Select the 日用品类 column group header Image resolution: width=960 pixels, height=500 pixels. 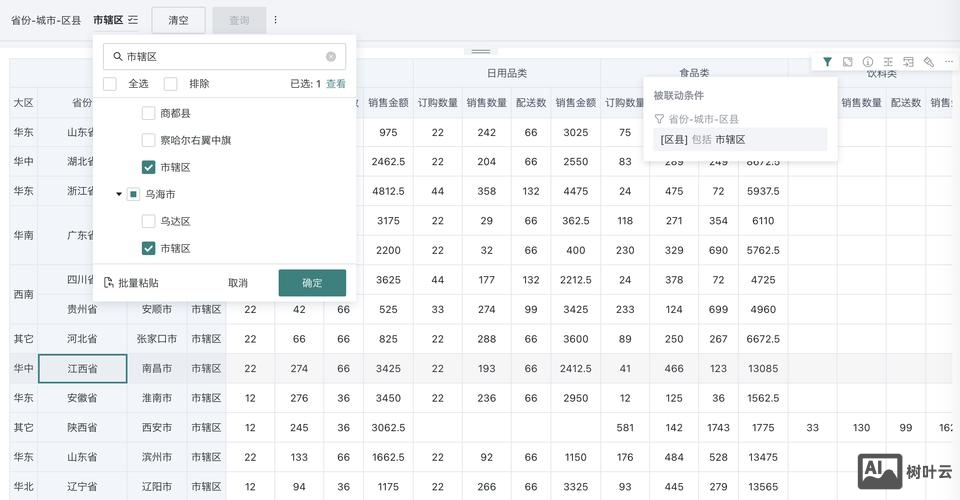(507, 73)
